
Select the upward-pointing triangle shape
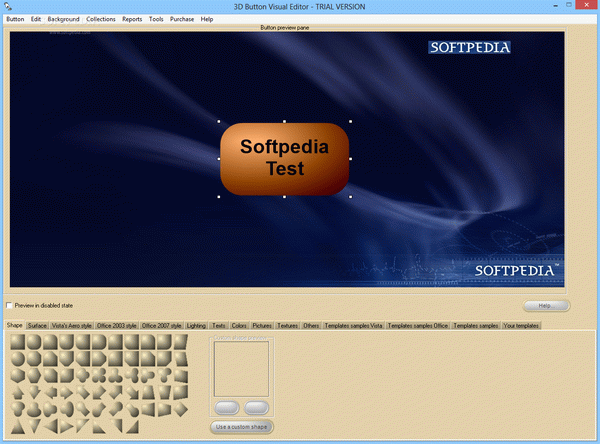(x=18, y=426)
